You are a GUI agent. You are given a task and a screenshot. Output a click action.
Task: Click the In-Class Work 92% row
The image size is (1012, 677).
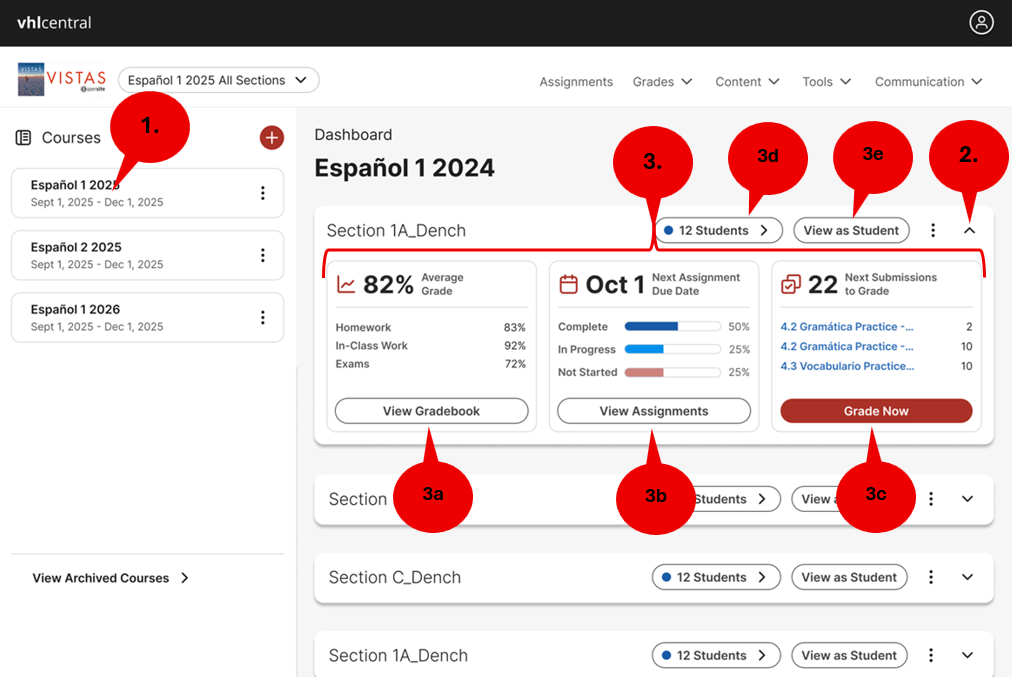(x=430, y=345)
